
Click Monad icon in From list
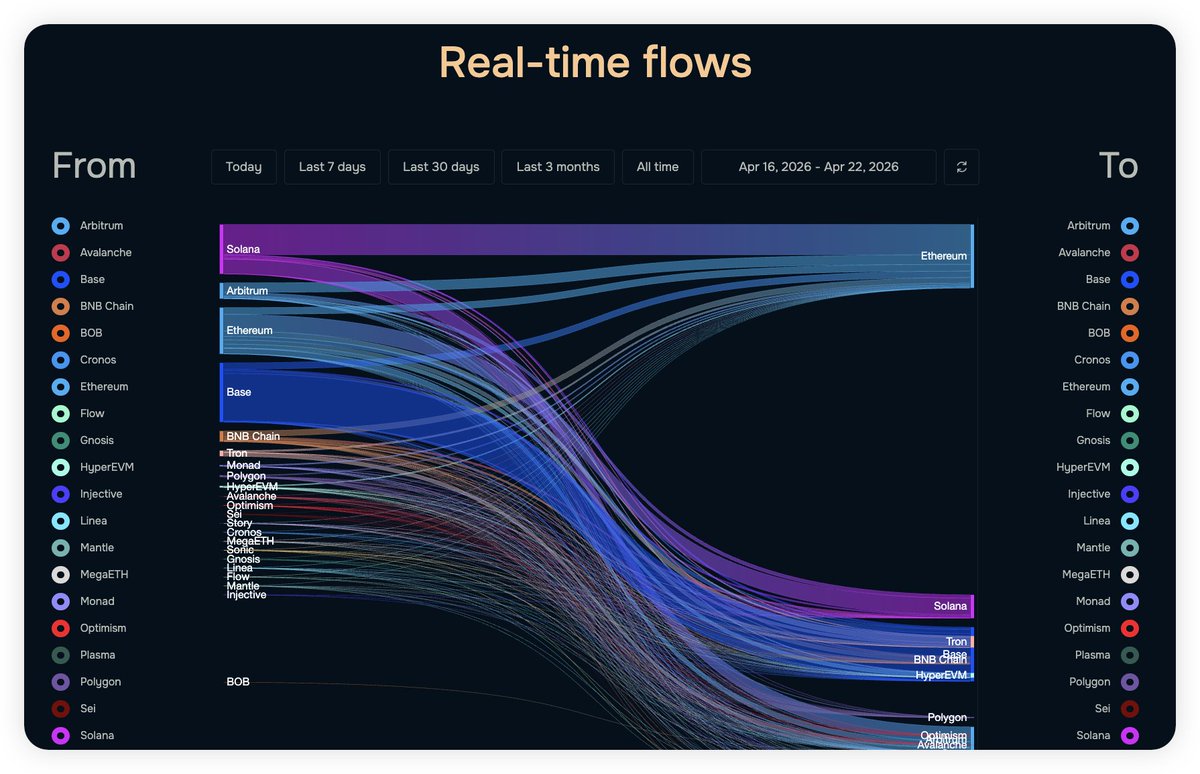click(x=61, y=601)
